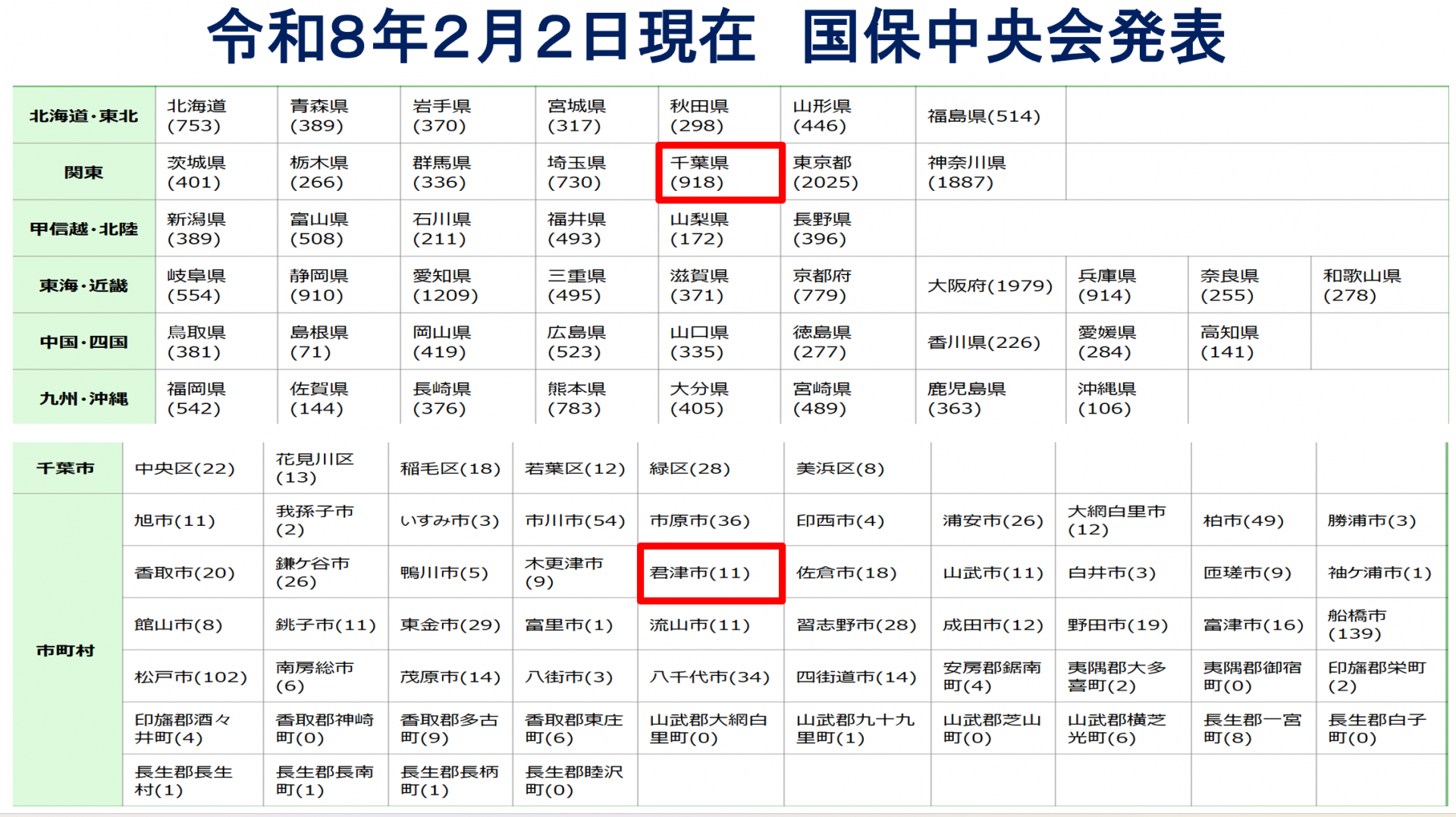Click the 令和8年2月2日現在 title text
The width and height of the screenshot is (1456, 817).
[x=482, y=38]
